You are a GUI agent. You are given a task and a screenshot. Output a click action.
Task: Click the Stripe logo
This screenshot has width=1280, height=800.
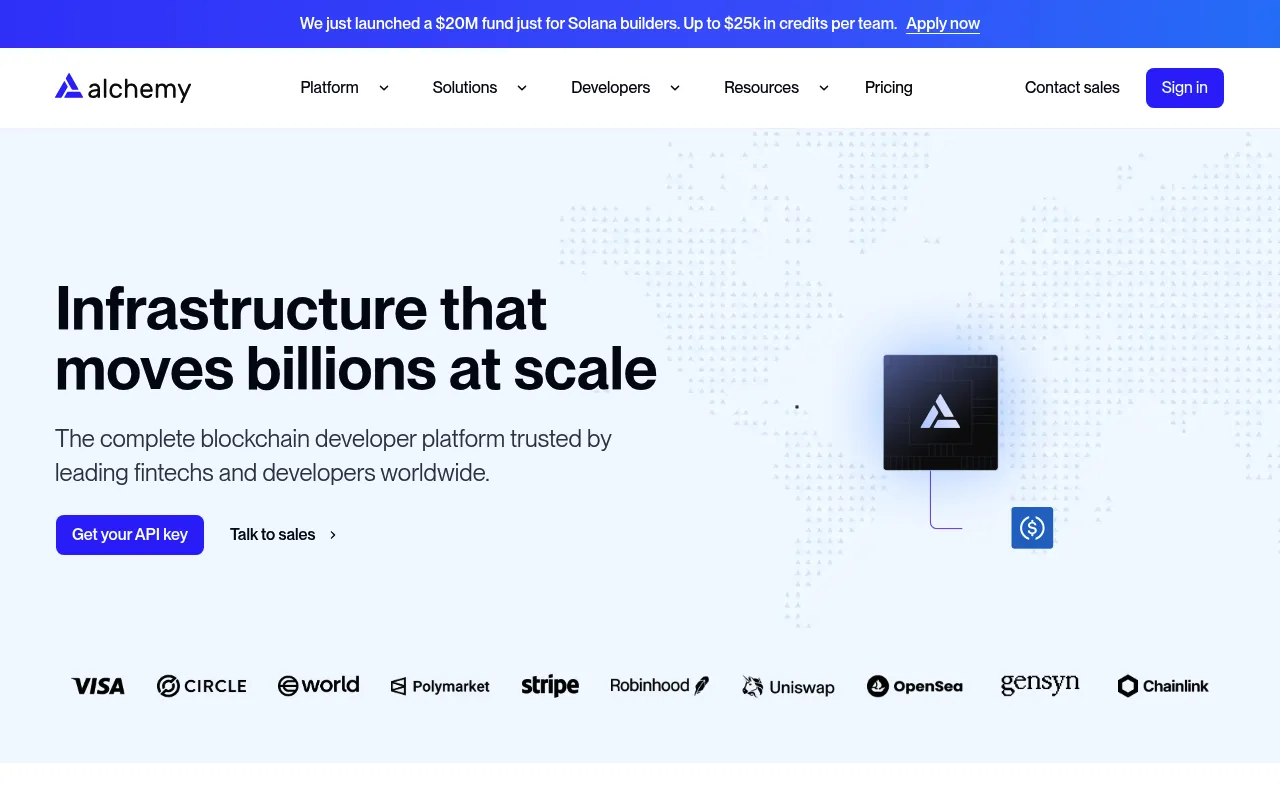pos(550,686)
